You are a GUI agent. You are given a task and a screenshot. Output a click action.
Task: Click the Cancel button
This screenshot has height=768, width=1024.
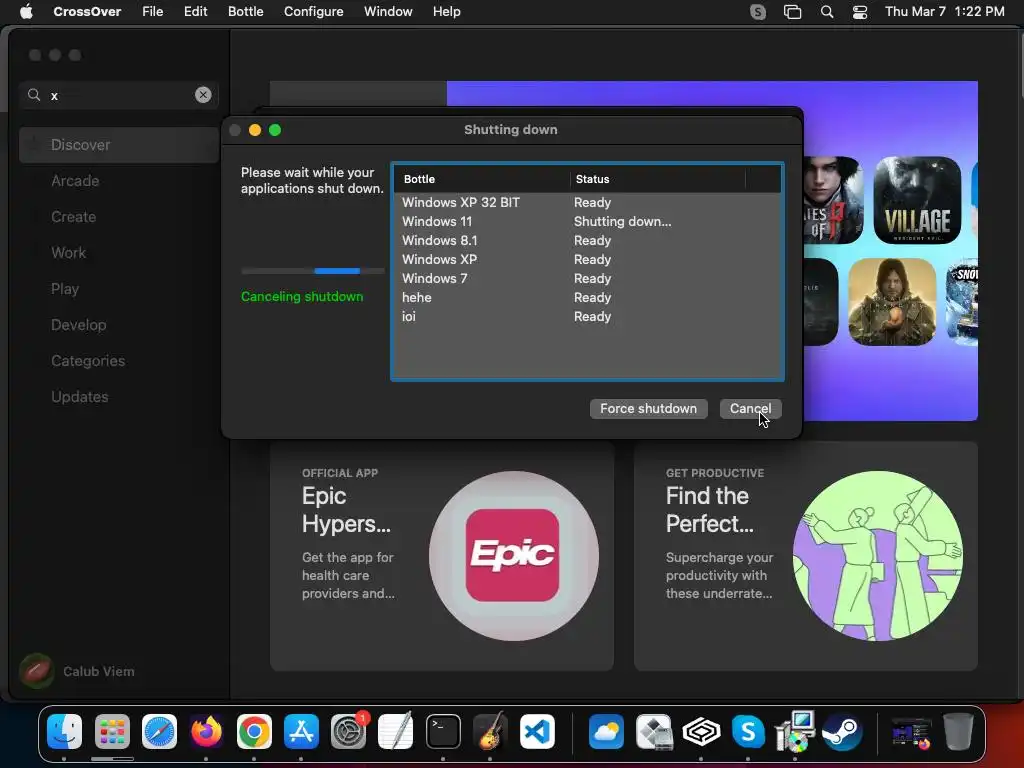pos(750,409)
